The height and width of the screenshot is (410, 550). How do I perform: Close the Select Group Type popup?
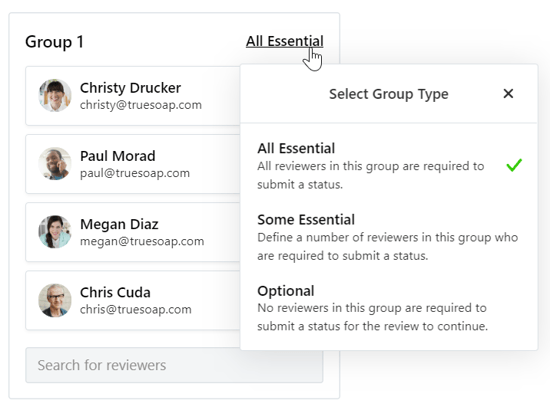508,94
